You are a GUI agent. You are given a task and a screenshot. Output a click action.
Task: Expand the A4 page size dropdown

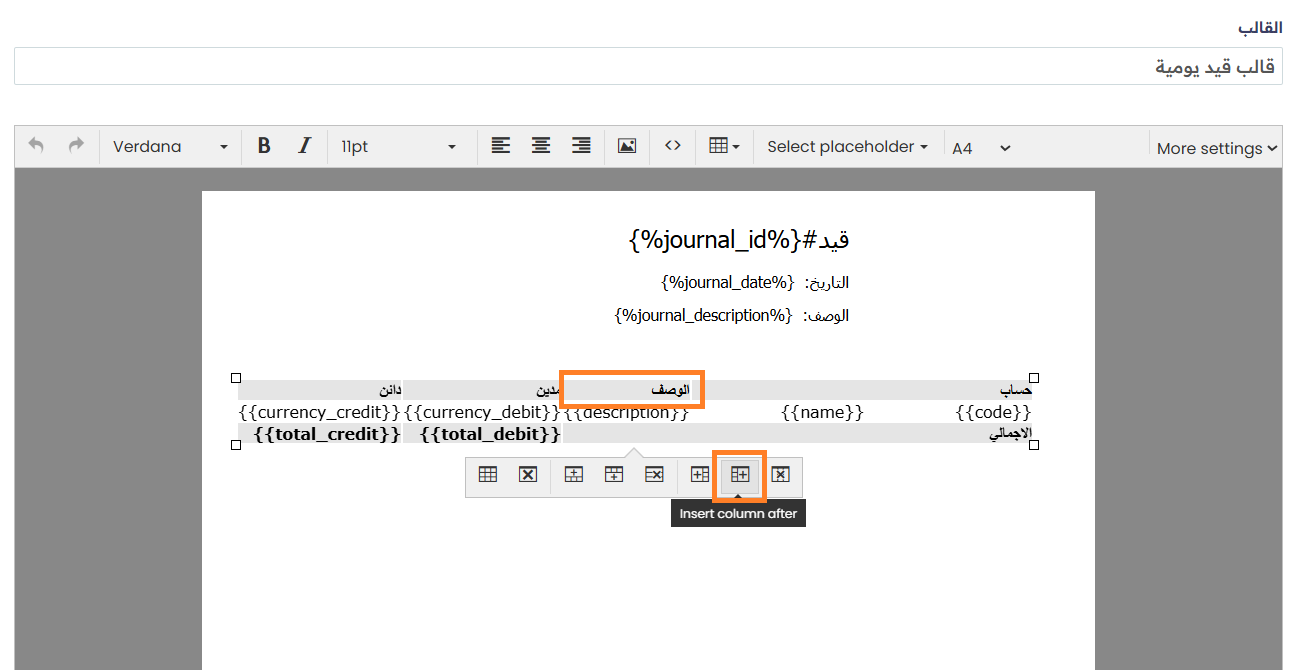click(980, 148)
